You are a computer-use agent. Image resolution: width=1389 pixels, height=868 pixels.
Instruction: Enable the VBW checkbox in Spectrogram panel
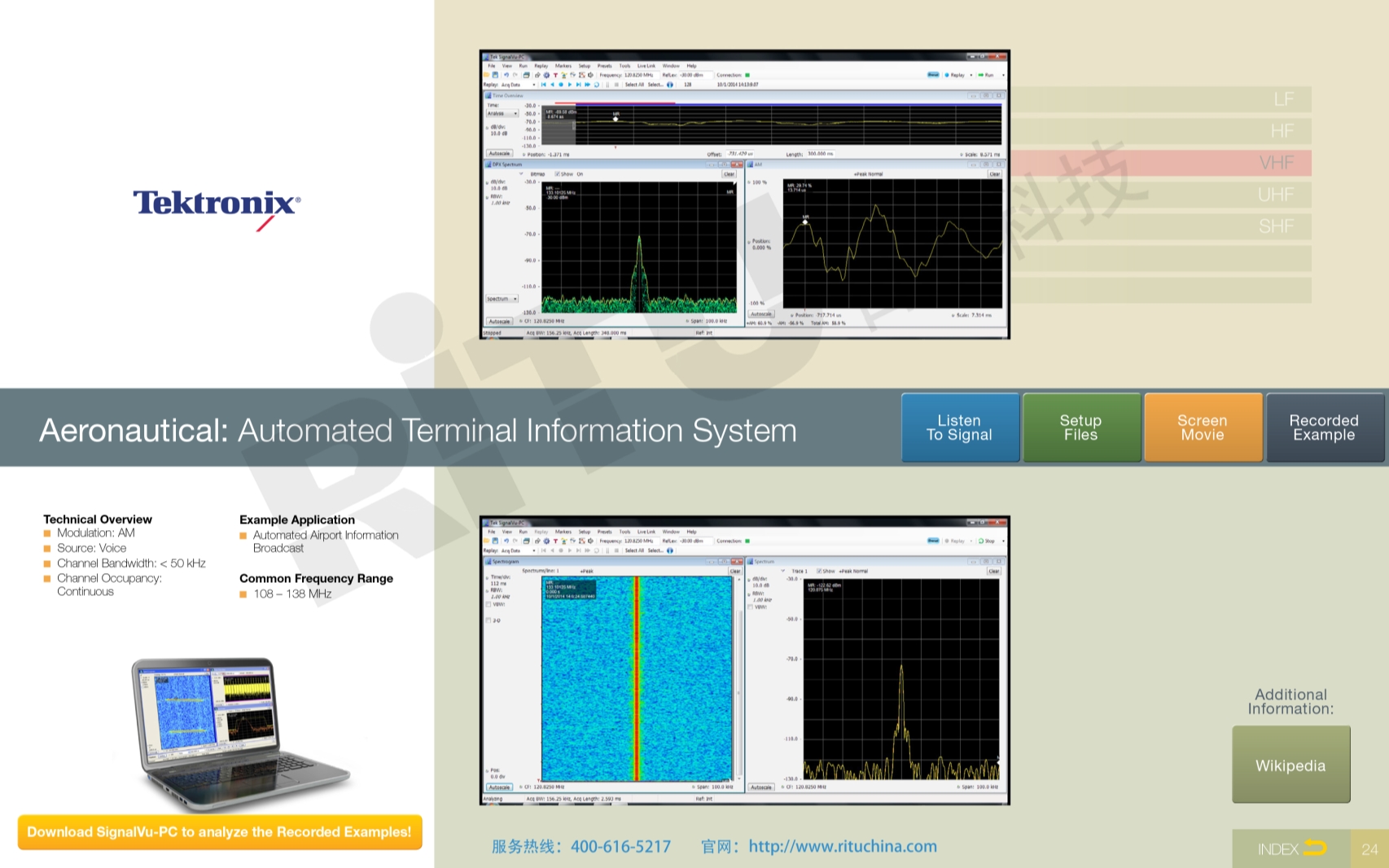point(489,604)
